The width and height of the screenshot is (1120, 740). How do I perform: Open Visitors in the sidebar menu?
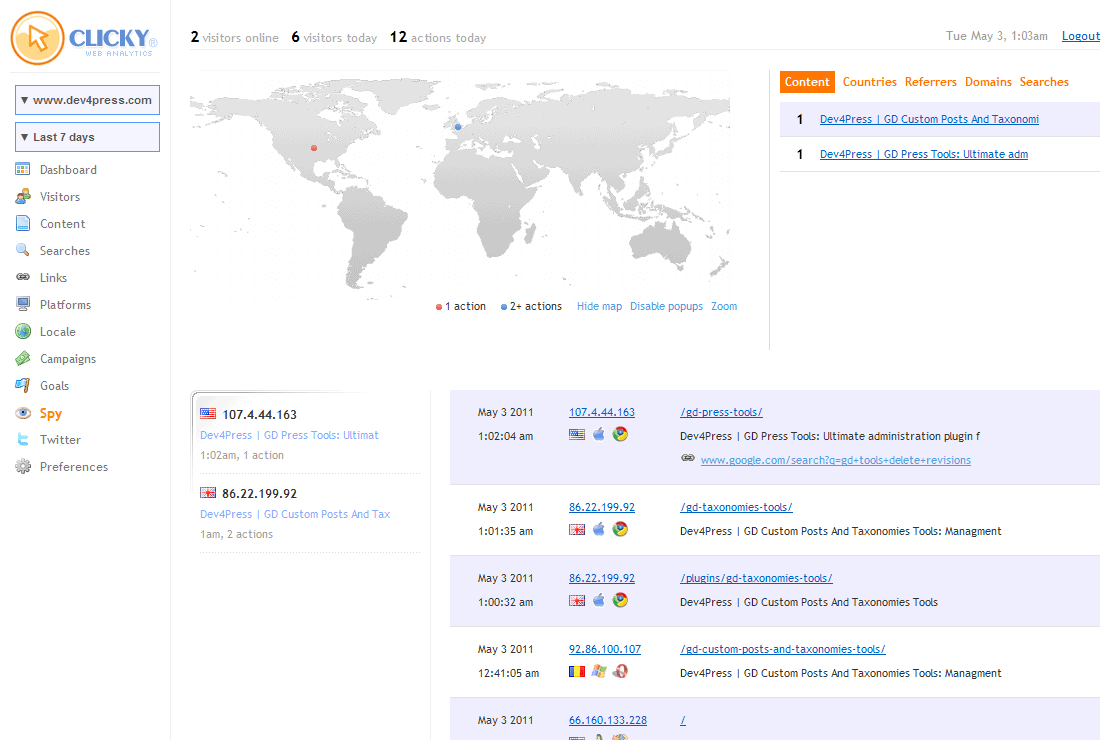click(x=60, y=197)
